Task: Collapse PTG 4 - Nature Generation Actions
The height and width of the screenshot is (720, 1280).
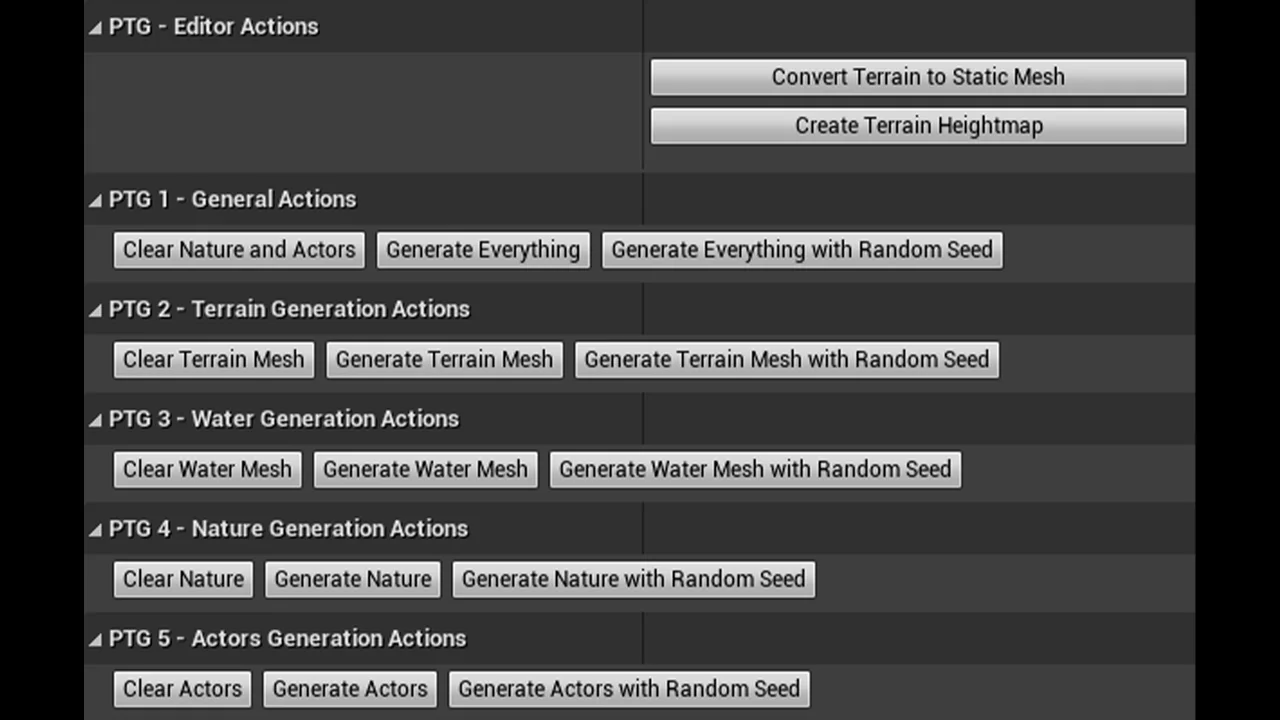Action: pyautogui.click(x=95, y=531)
